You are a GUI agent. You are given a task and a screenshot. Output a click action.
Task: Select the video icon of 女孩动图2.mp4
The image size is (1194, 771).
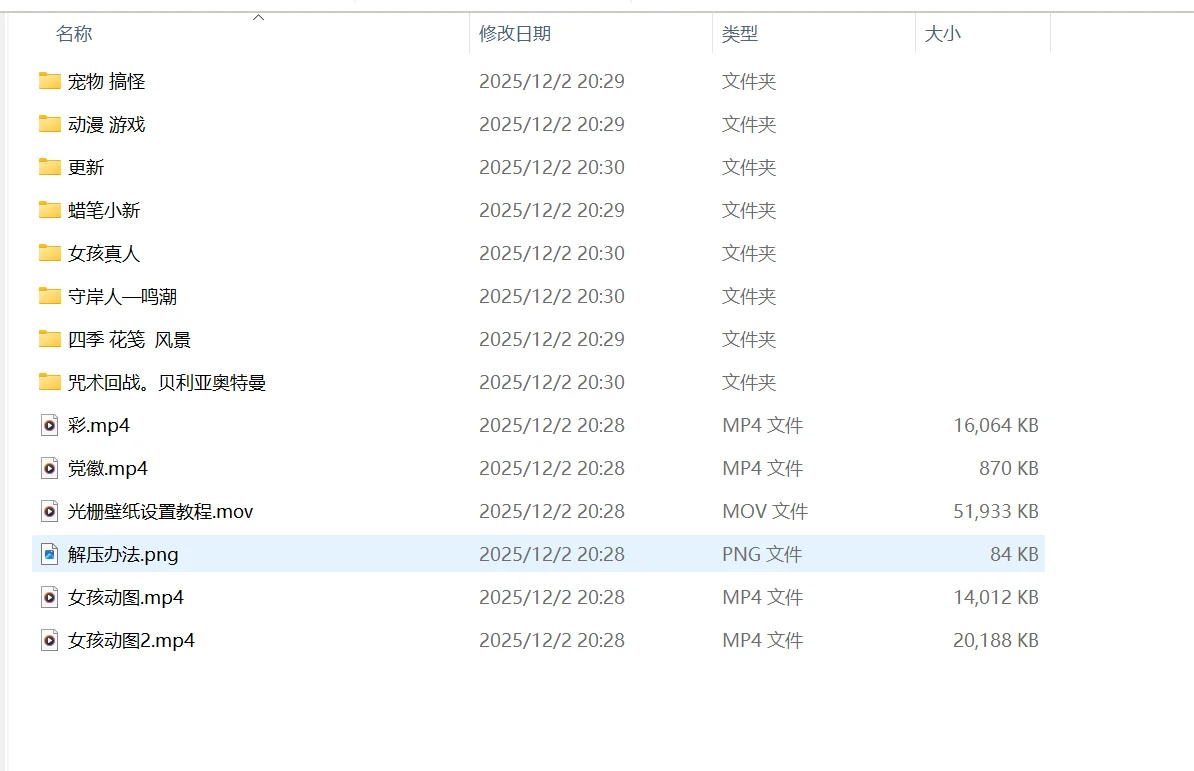49,640
